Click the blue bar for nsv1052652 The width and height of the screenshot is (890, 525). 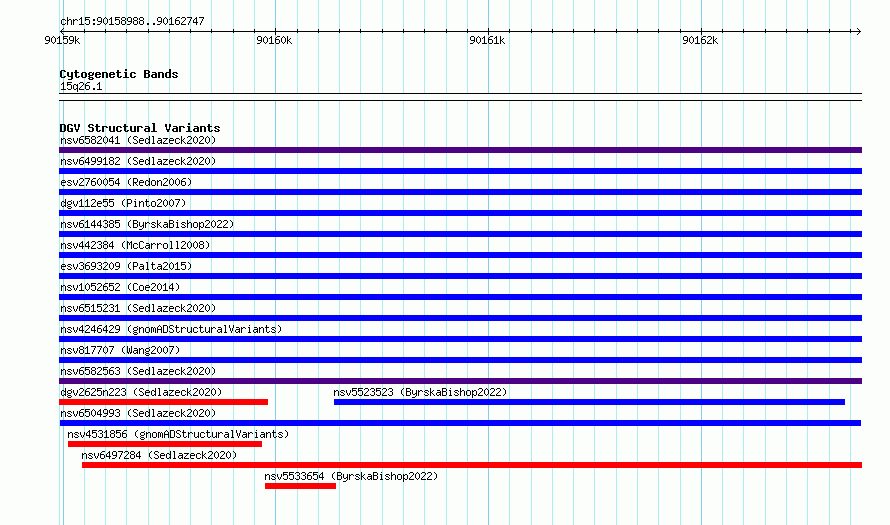460,297
